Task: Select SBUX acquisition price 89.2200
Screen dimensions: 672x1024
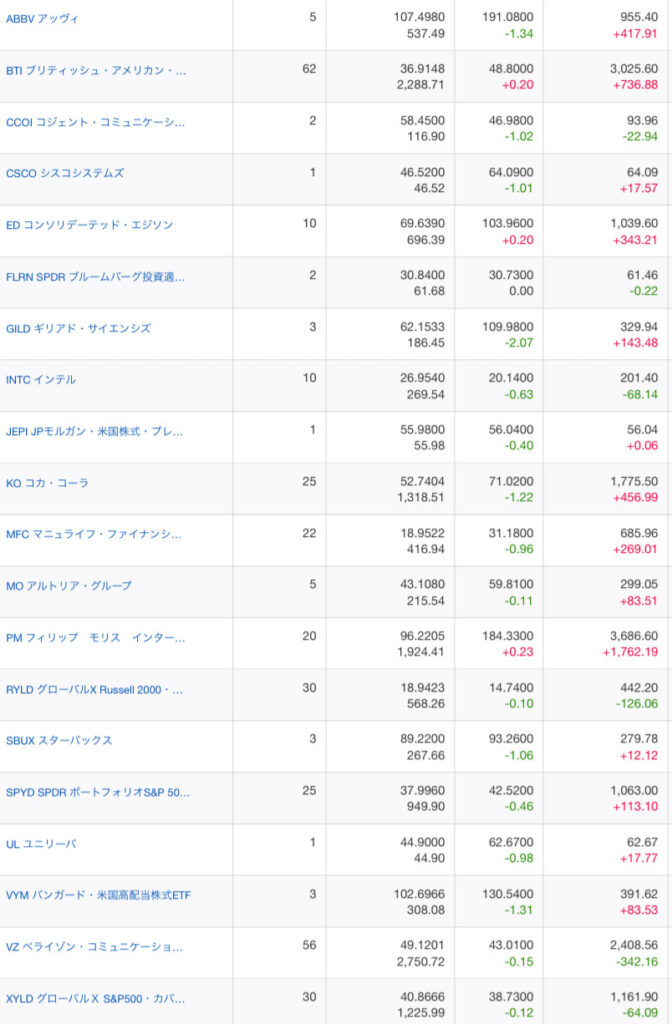Action: (x=422, y=739)
